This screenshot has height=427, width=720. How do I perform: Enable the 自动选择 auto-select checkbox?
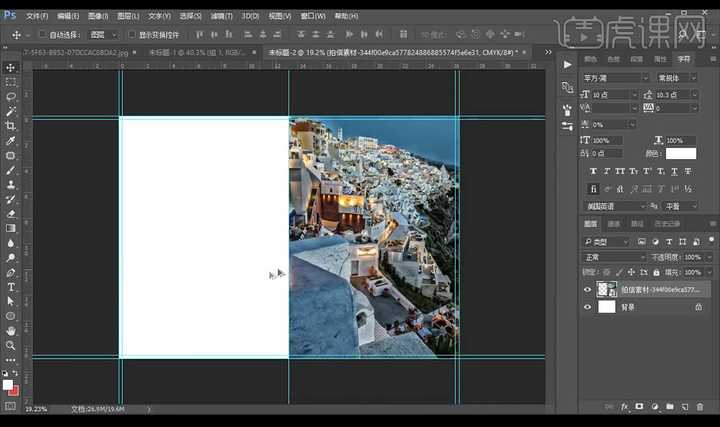[43, 34]
